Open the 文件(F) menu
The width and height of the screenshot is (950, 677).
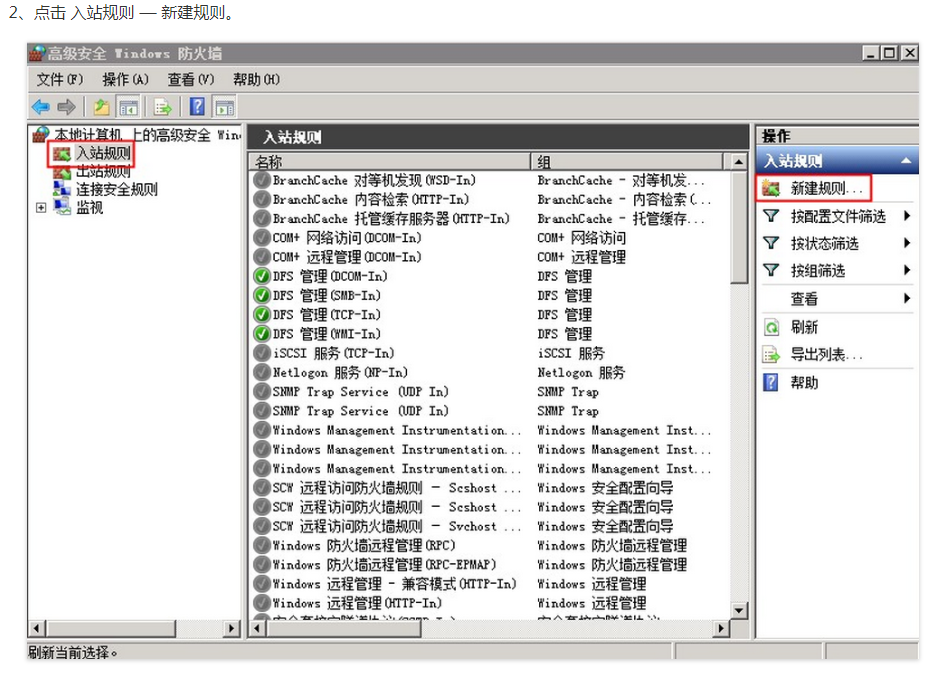pos(59,79)
